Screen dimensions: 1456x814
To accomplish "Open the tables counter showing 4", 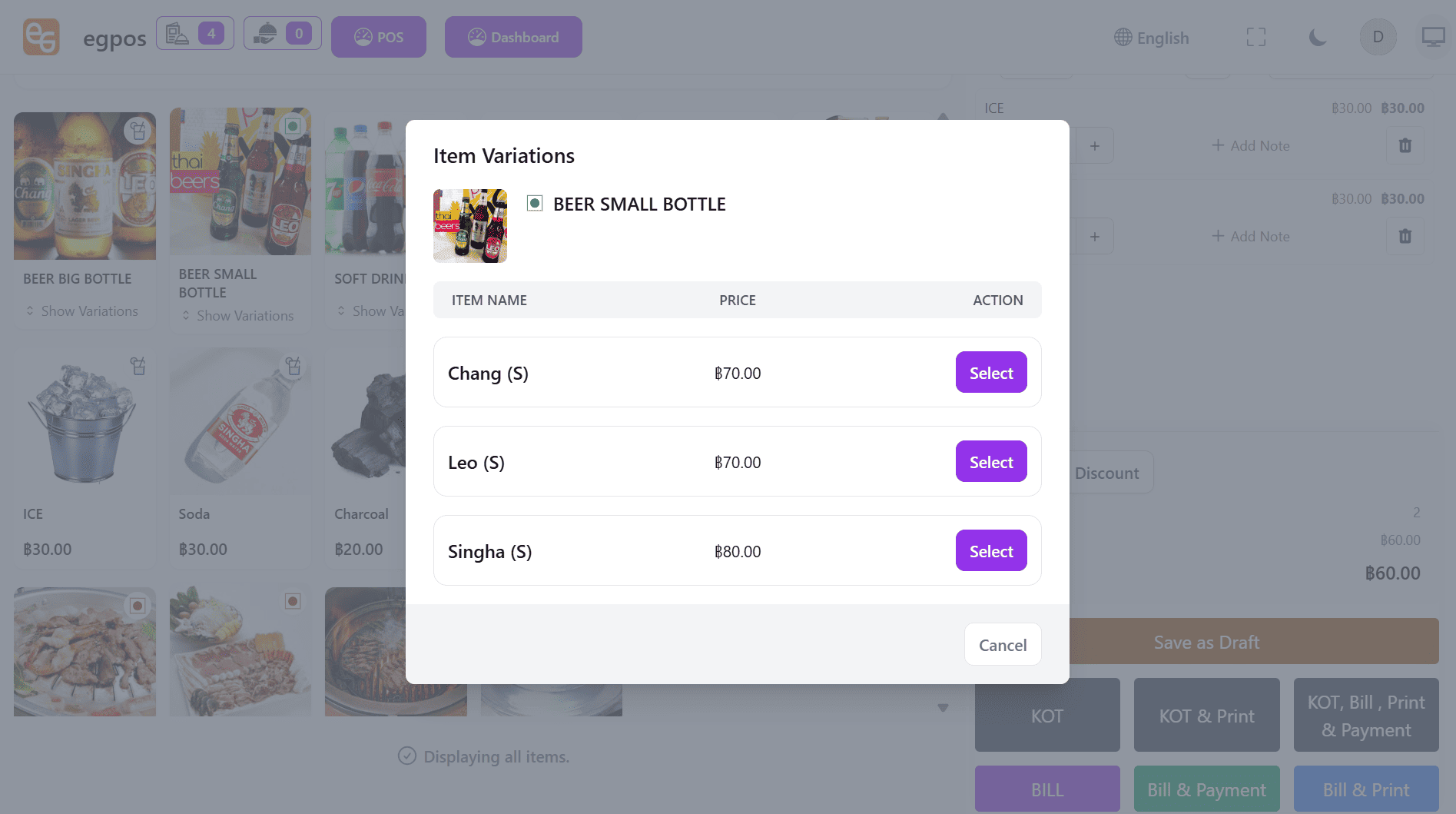I will point(195,34).
